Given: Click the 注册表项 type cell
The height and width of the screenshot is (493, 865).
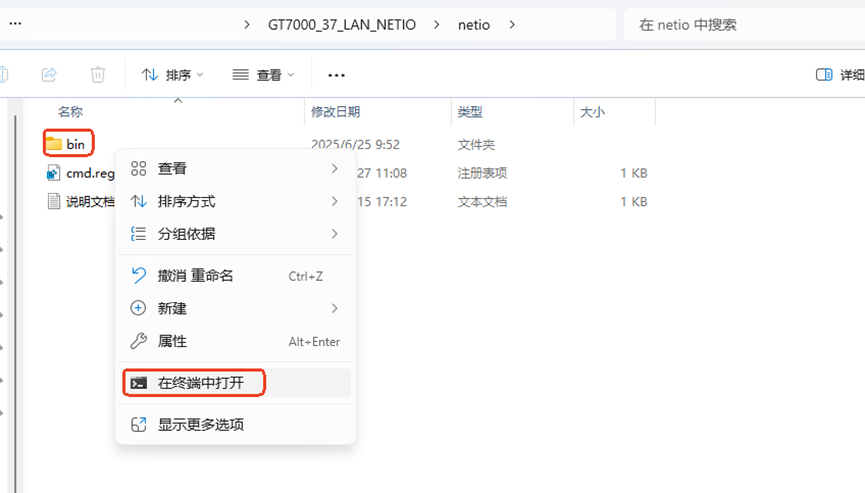Looking at the screenshot, I should 482,173.
